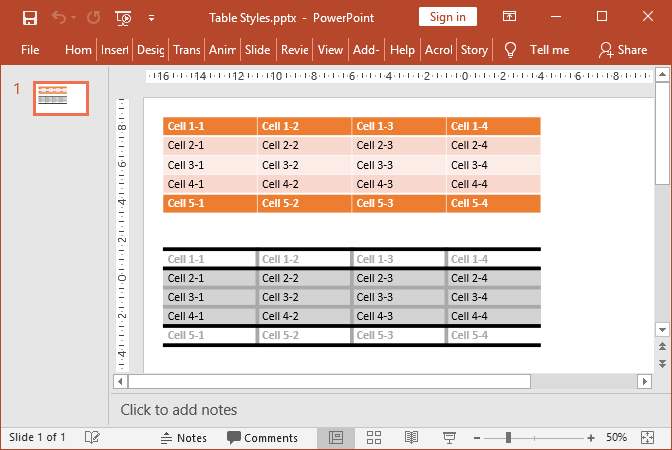The width and height of the screenshot is (672, 450).
Task: Click the Sign in button
Action: click(447, 17)
